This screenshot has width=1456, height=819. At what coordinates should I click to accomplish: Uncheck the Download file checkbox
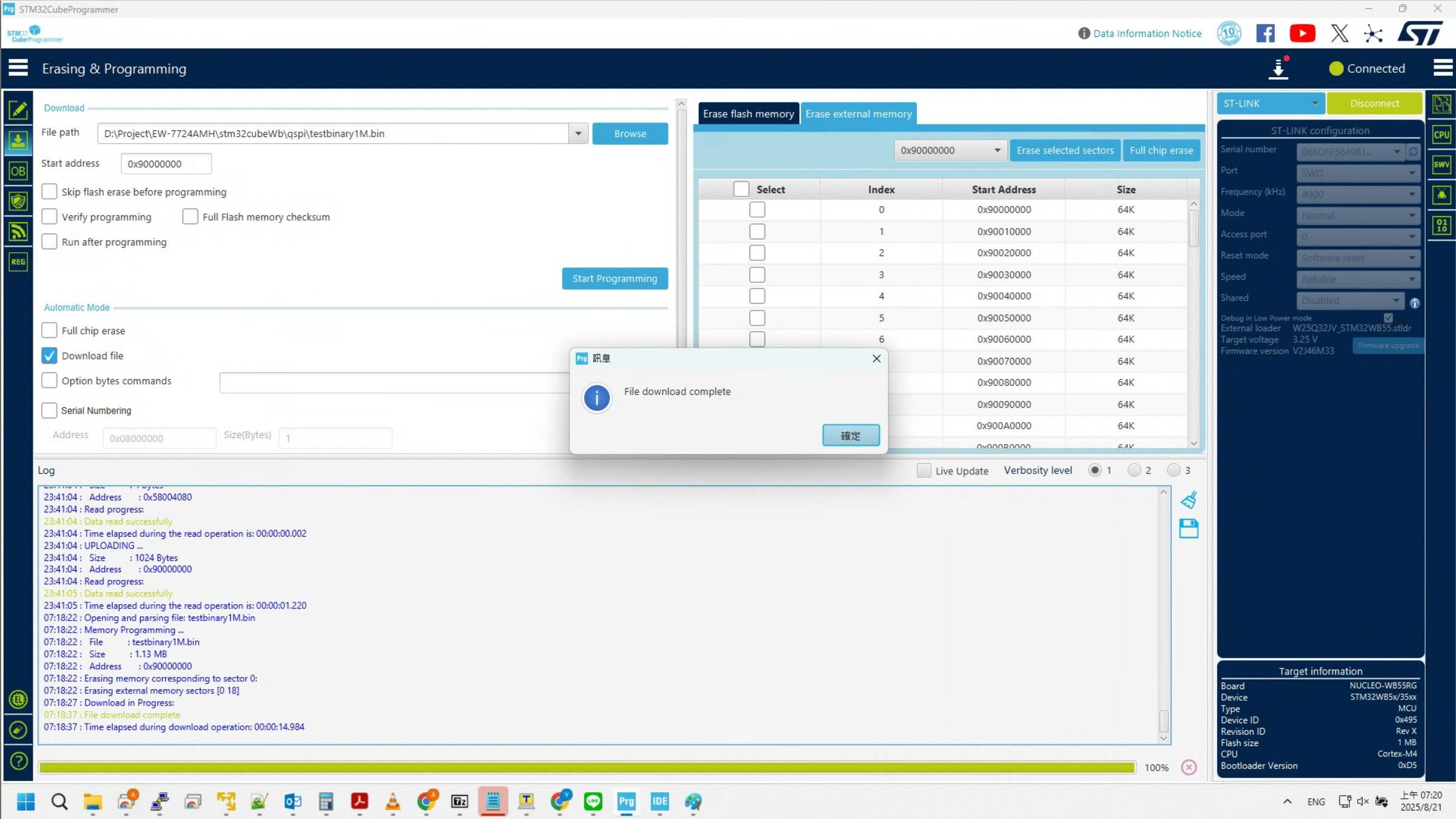[50, 356]
